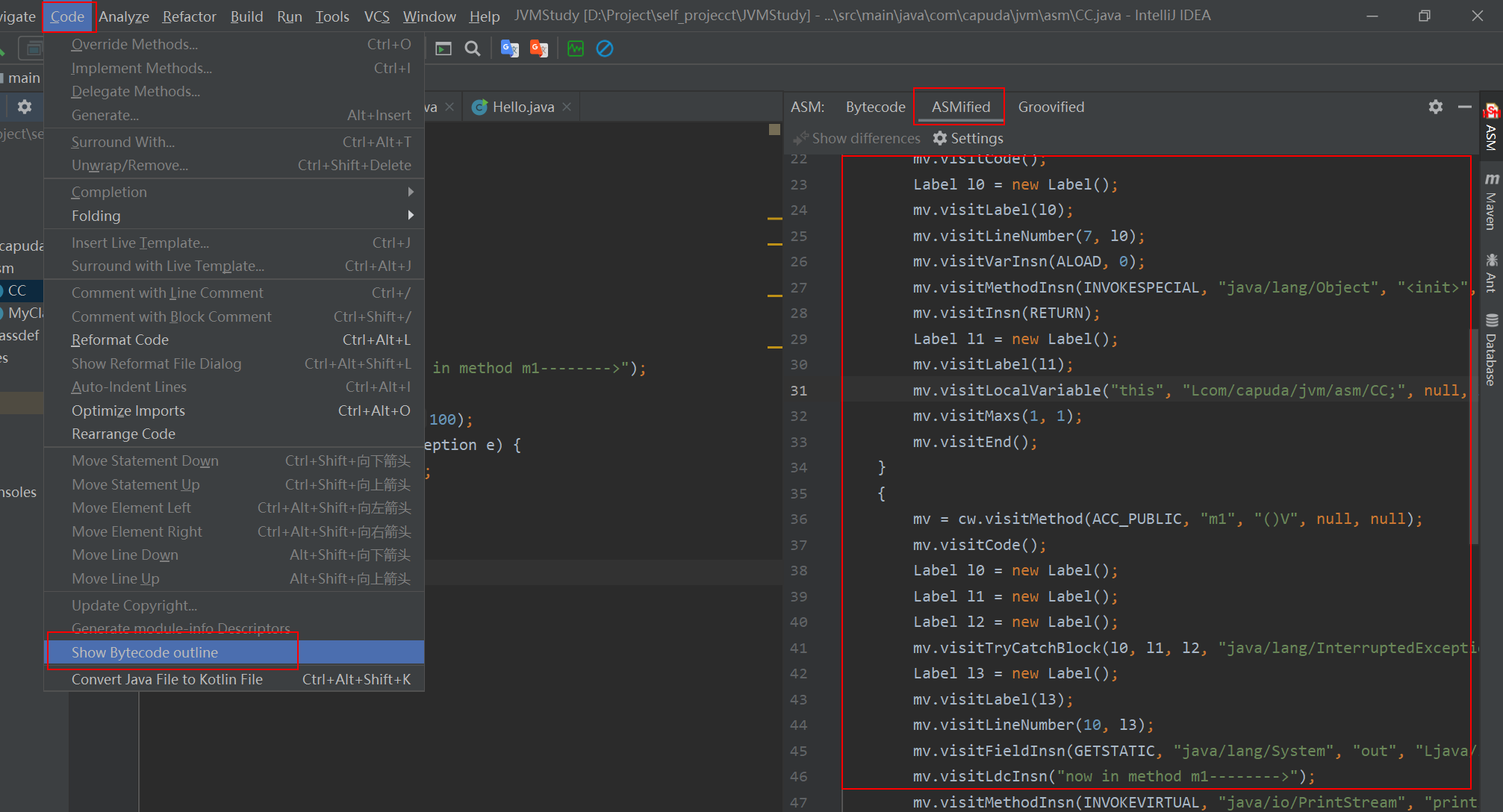Viewport: 1503px width, 812px height.
Task: Select Reformat Code menu item
Action: click(x=234, y=340)
